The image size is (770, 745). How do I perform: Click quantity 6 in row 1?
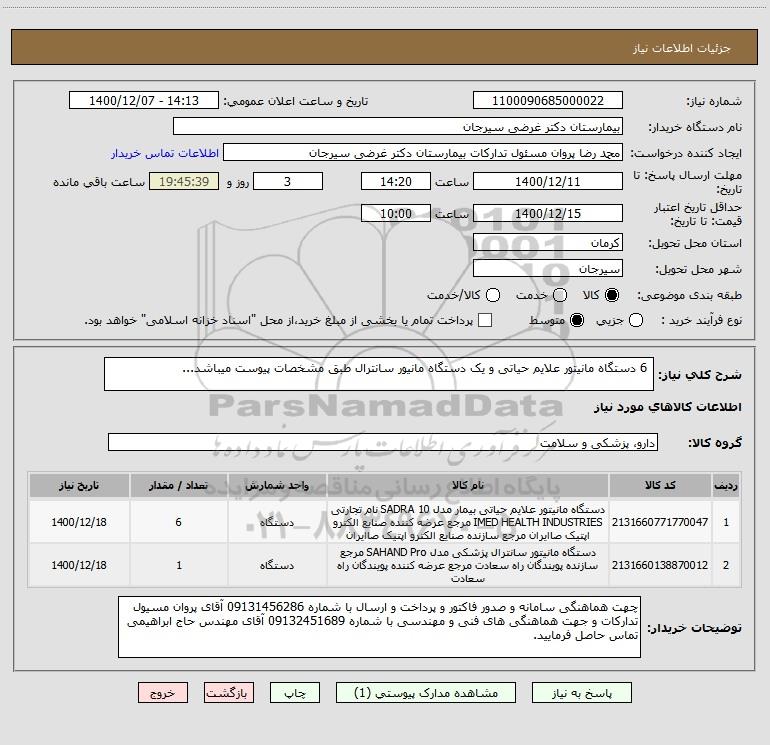pyautogui.click(x=178, y=522)
